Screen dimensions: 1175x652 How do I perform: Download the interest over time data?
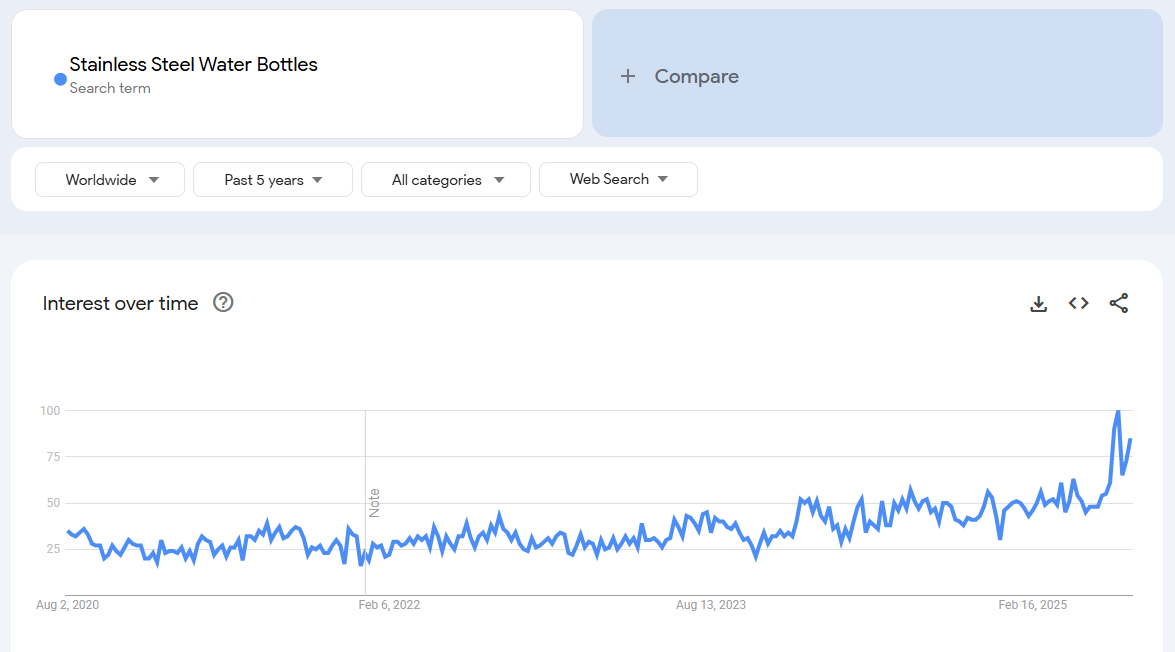pyautogui.click(x=1038, y=304)
